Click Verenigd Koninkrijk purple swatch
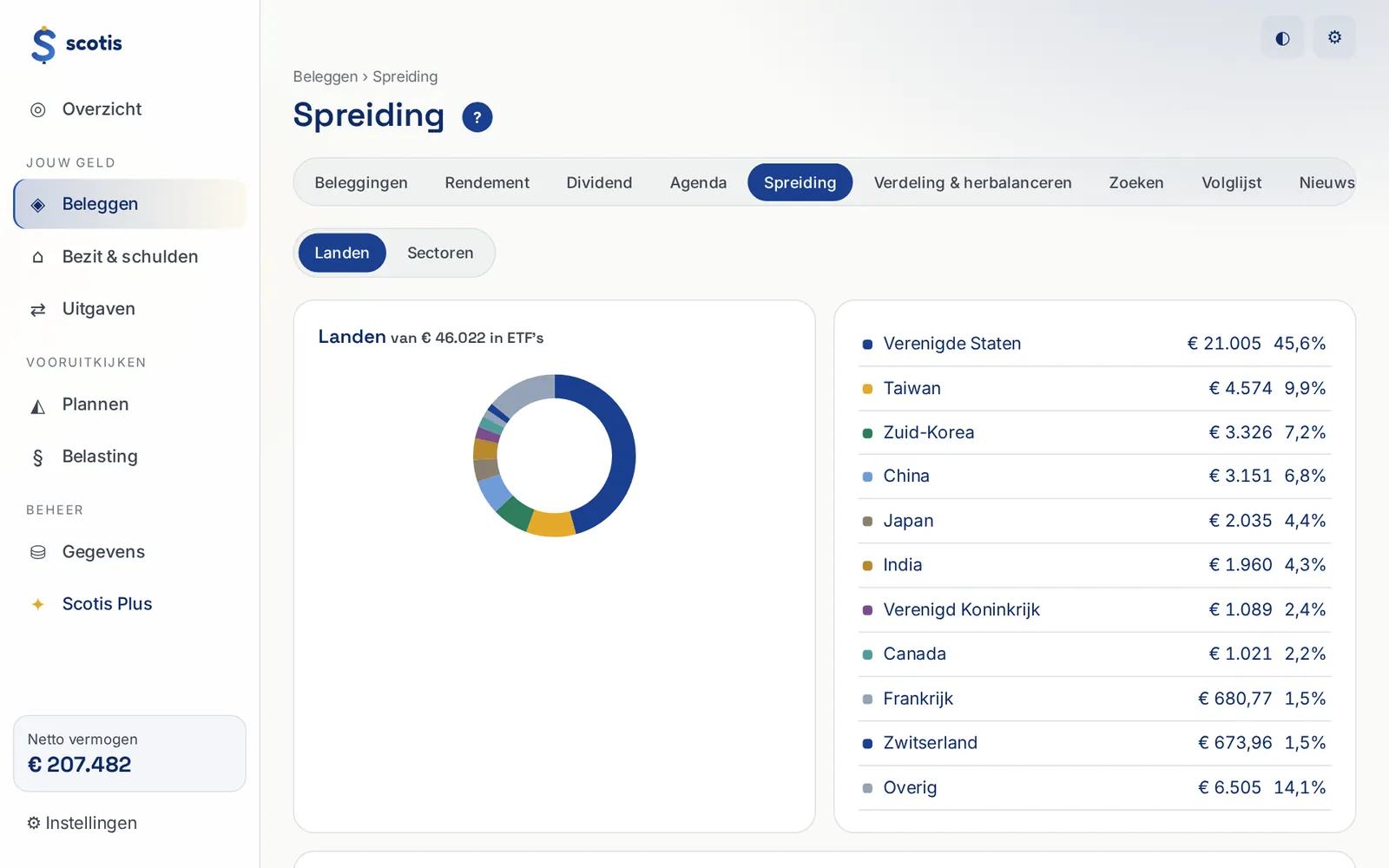Viewport: 1389px width, 868px height. (867, 610)
